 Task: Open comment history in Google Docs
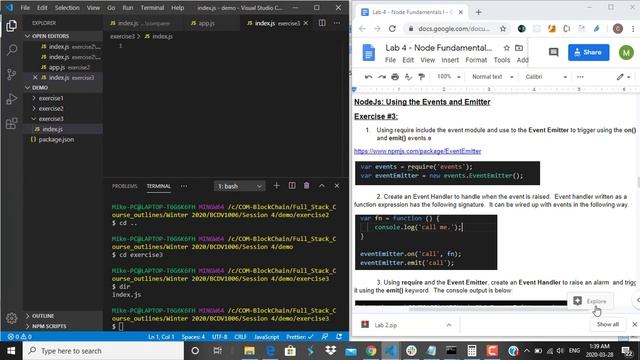(553, 52)
